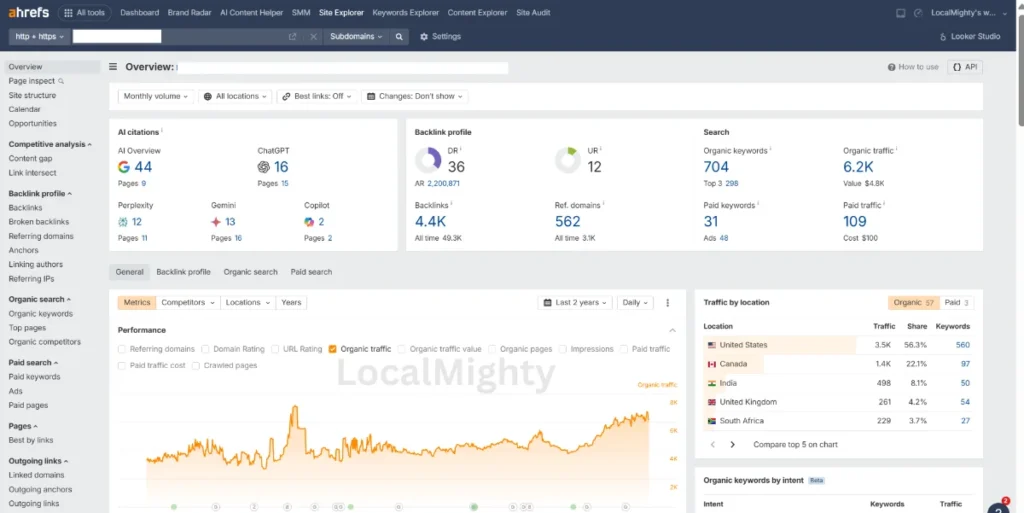Open the Best links: Off dropdown
The height and width of the screenshot is (513, 1024).
[x=317, y=96]
